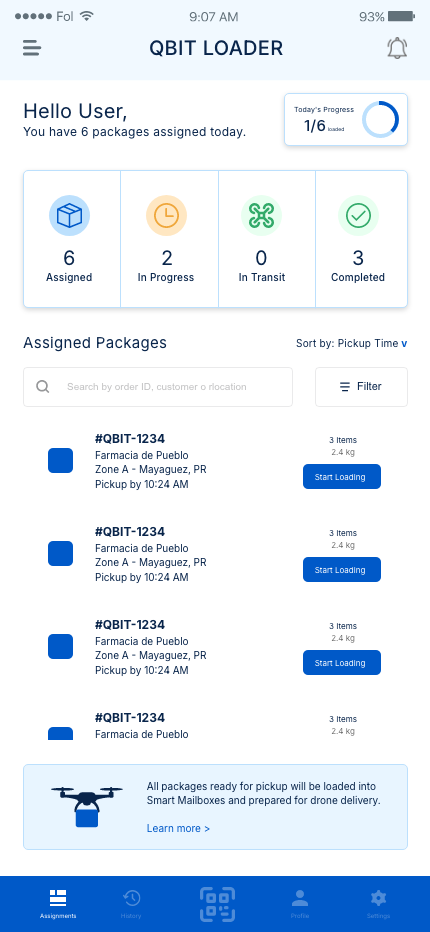Tap the Completed checkmark icon

[358, 215]
